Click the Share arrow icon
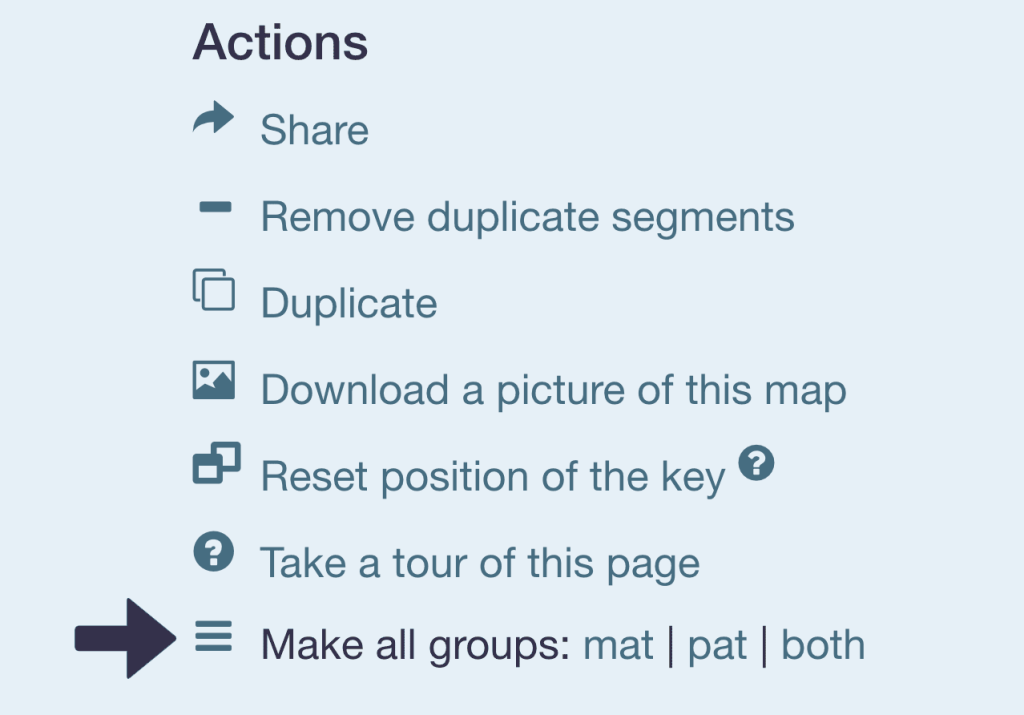1024x715 pixels. [213, 120]
